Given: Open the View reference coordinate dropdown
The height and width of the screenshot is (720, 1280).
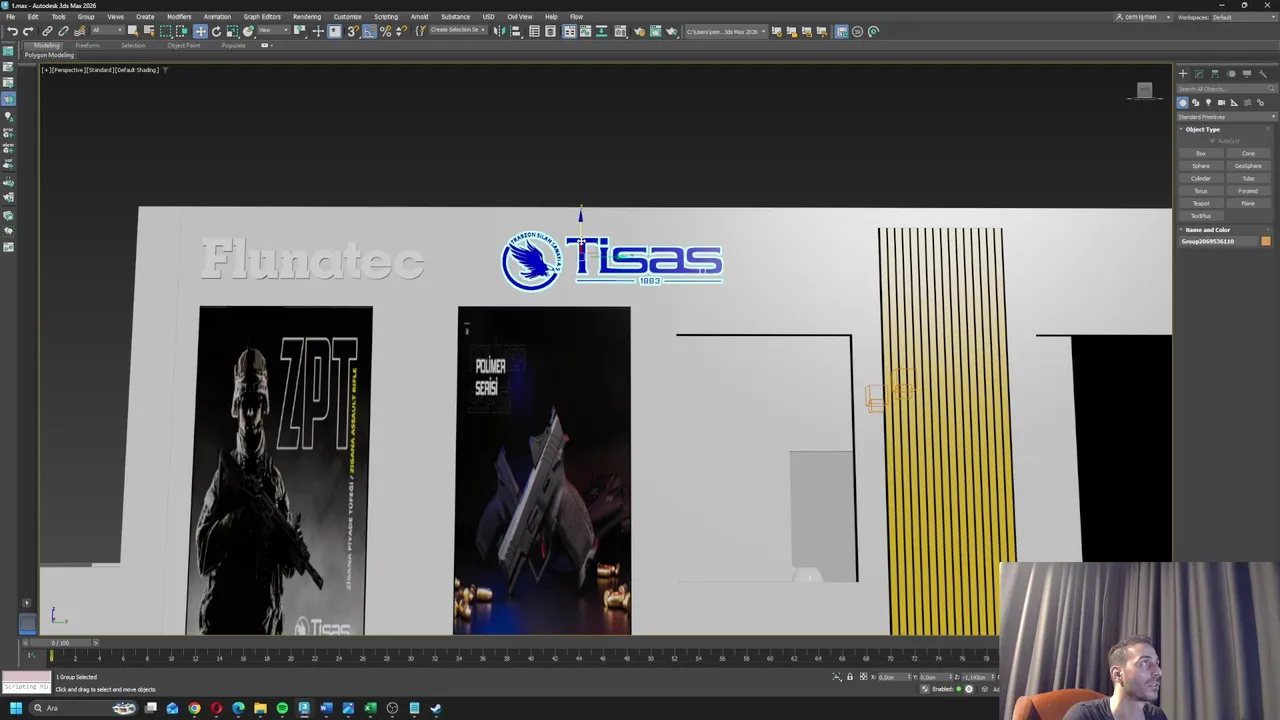Looking at the screenshot, I should (275, 31).
